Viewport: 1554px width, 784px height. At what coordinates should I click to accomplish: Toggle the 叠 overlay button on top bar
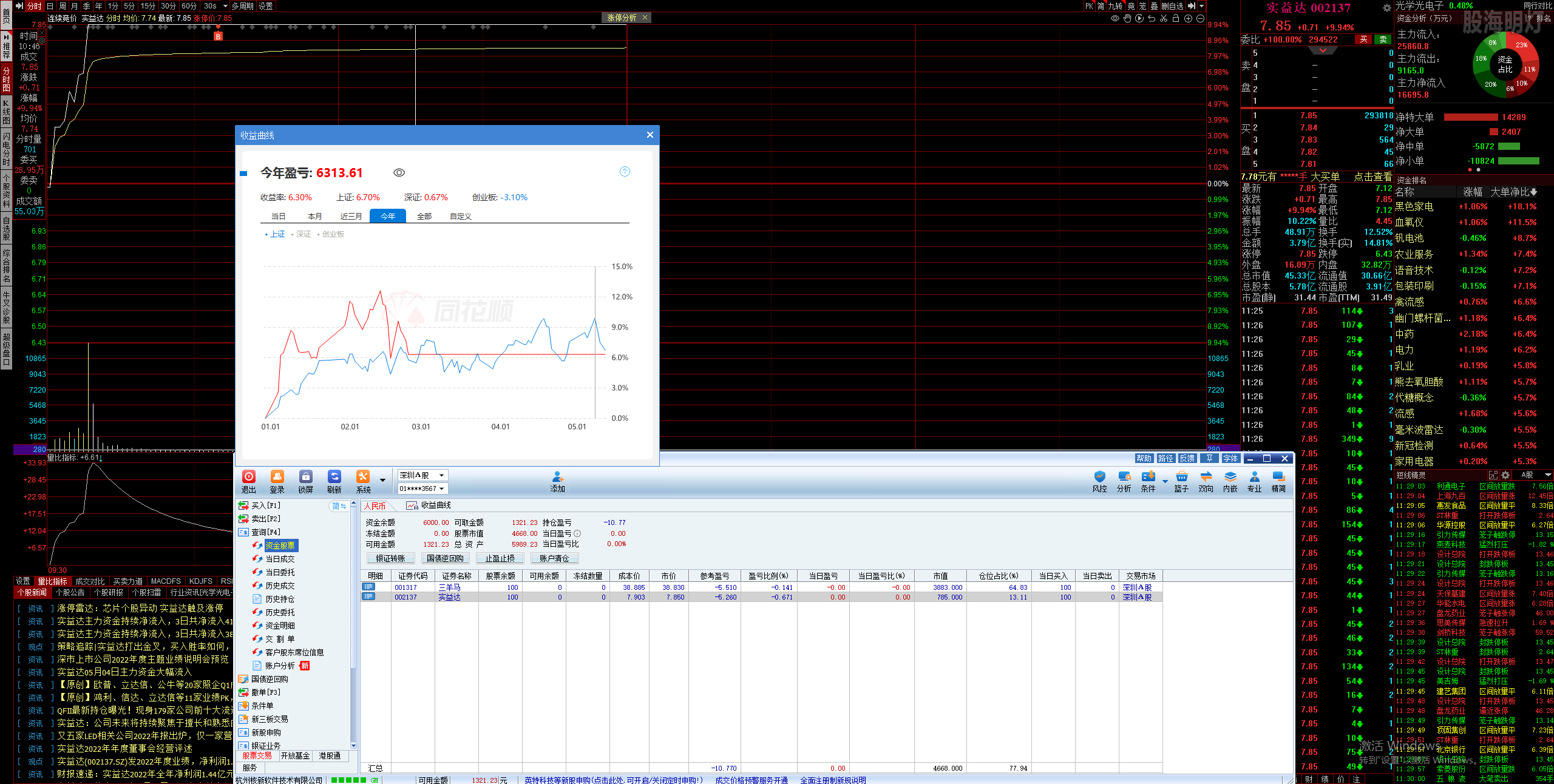tap(1154, 6)
